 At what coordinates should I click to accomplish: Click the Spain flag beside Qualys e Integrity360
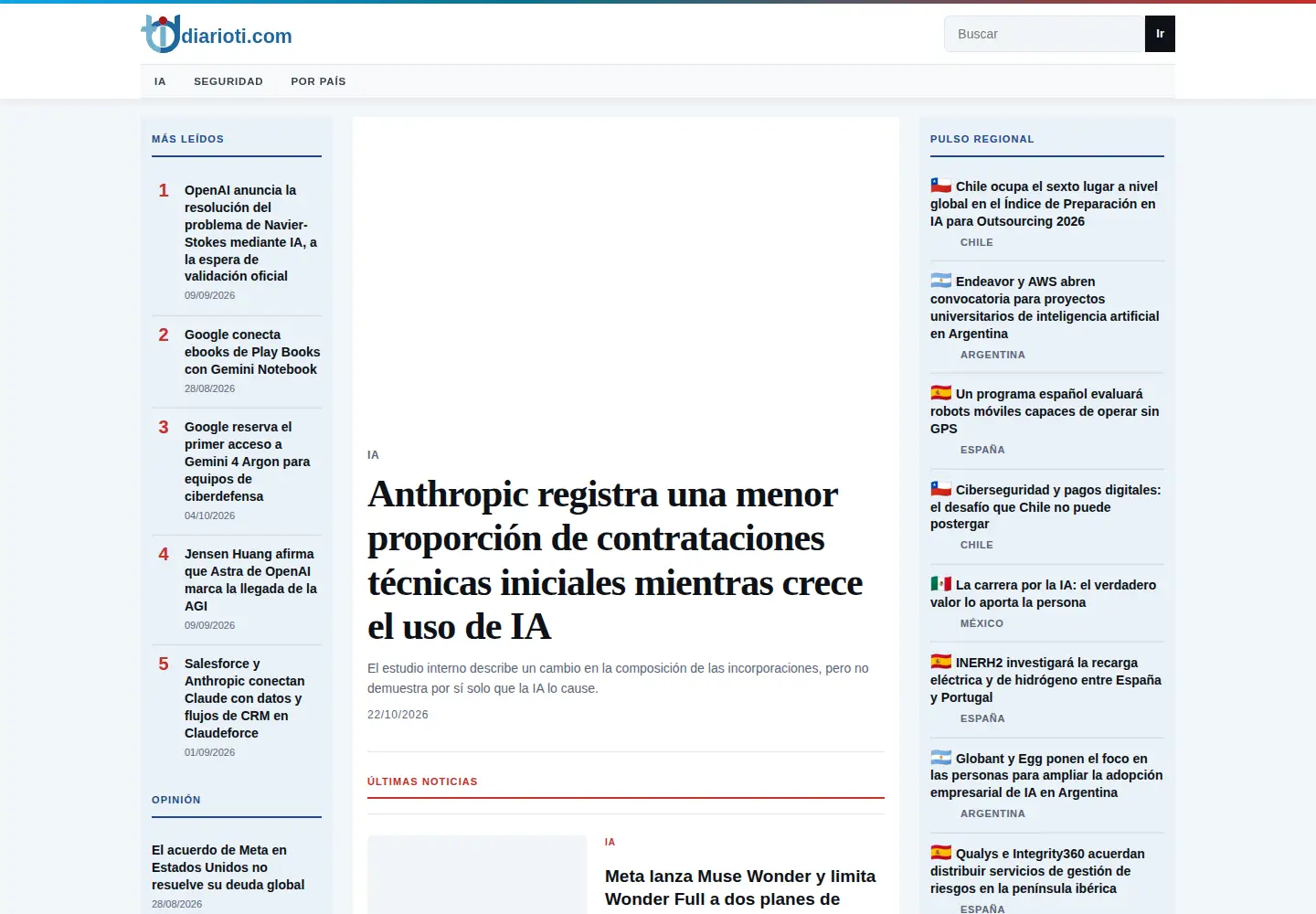click(x=941, y=853)
